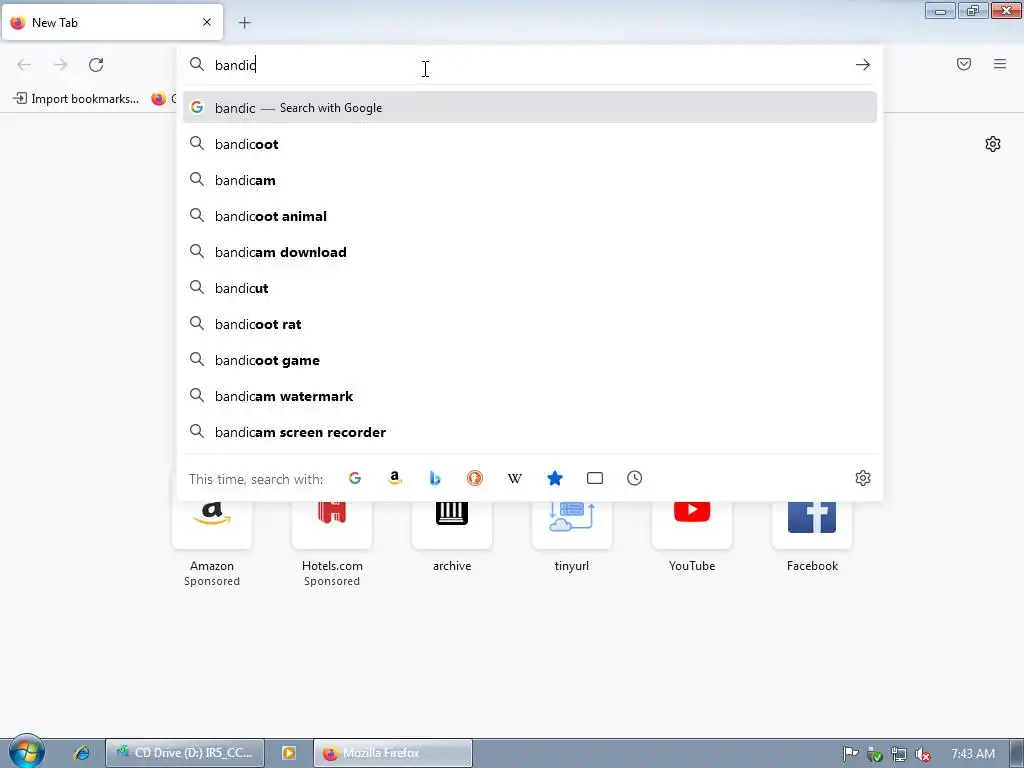This screenshot has width=1024, height=768.
Task: Open new tab page personalize gear
Action: click(993, 144)
